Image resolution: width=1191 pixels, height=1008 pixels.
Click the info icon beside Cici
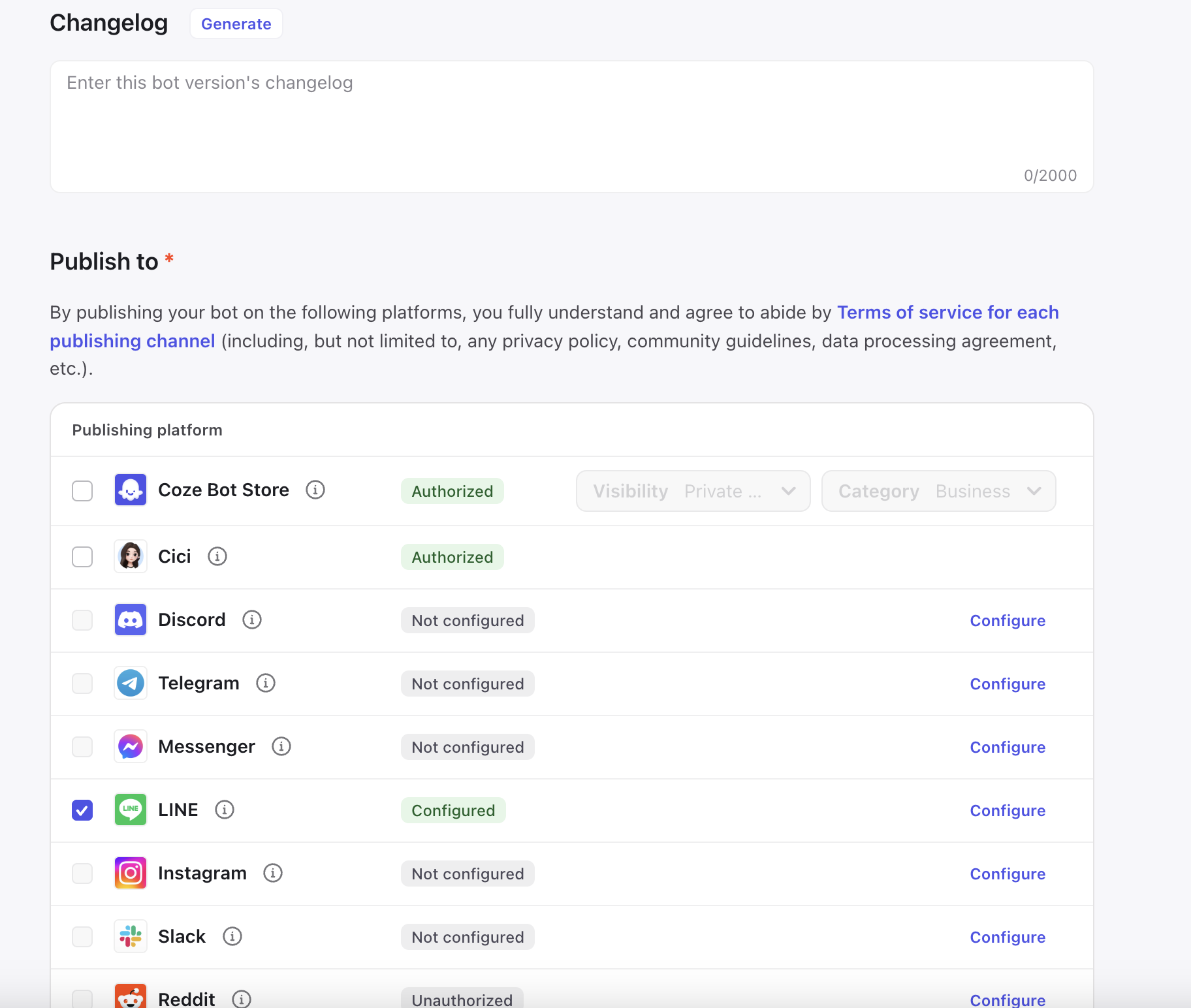point(217,556)
